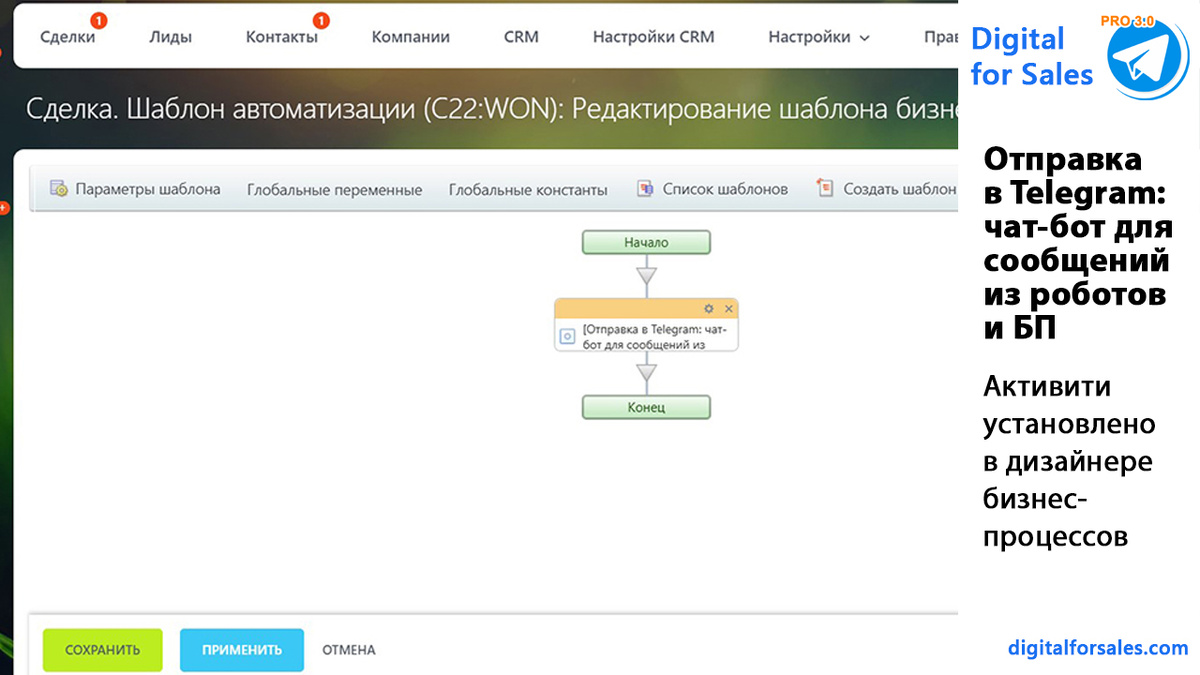Image resolution: width=1200 pixels, height=675 pixels.
Task: Click the arrow above Конец
Action: click(647, 373)
